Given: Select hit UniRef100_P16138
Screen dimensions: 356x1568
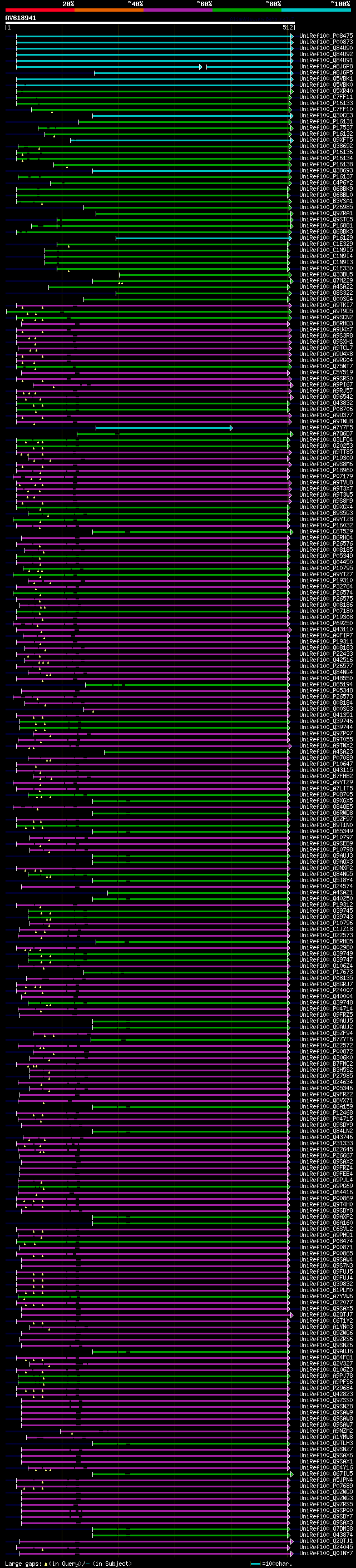Looking at the screenshot, I should [x=326, y=164].
